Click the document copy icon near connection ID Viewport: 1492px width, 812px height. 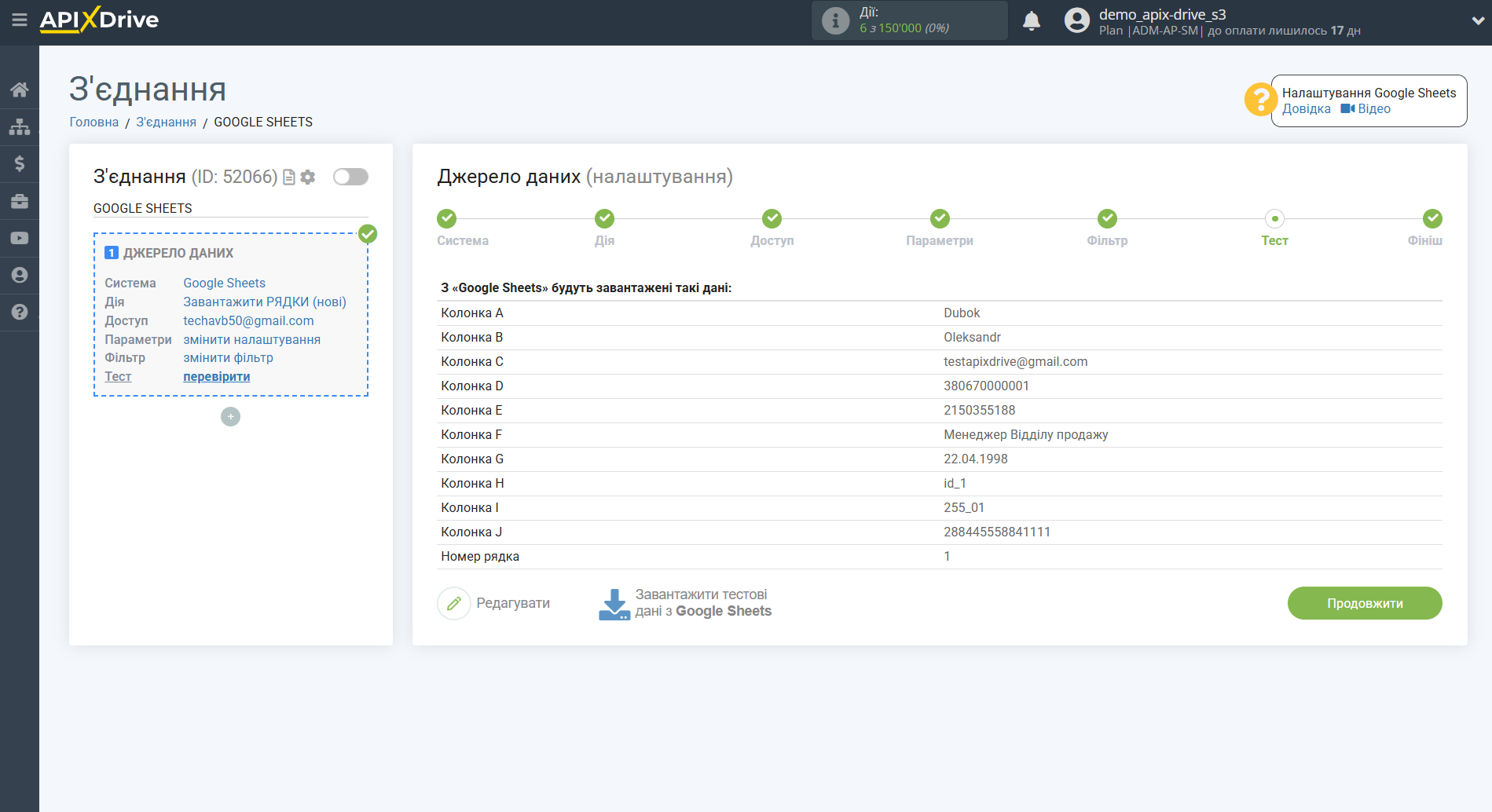(289, 177)
